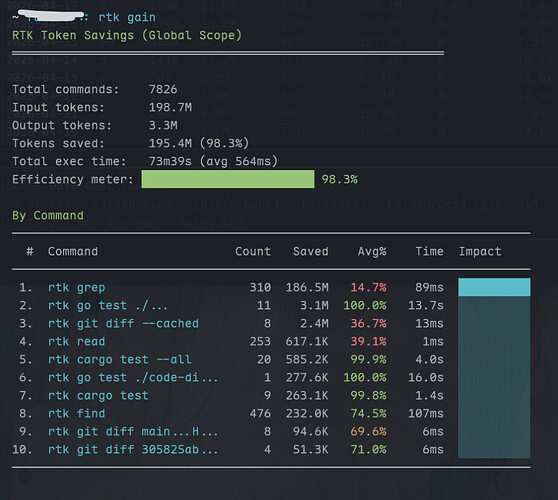The height and width of the screenshot is (500, 558).
Task: Select the 'rtk cargo test' row 7 command
Action: (98, 395)
